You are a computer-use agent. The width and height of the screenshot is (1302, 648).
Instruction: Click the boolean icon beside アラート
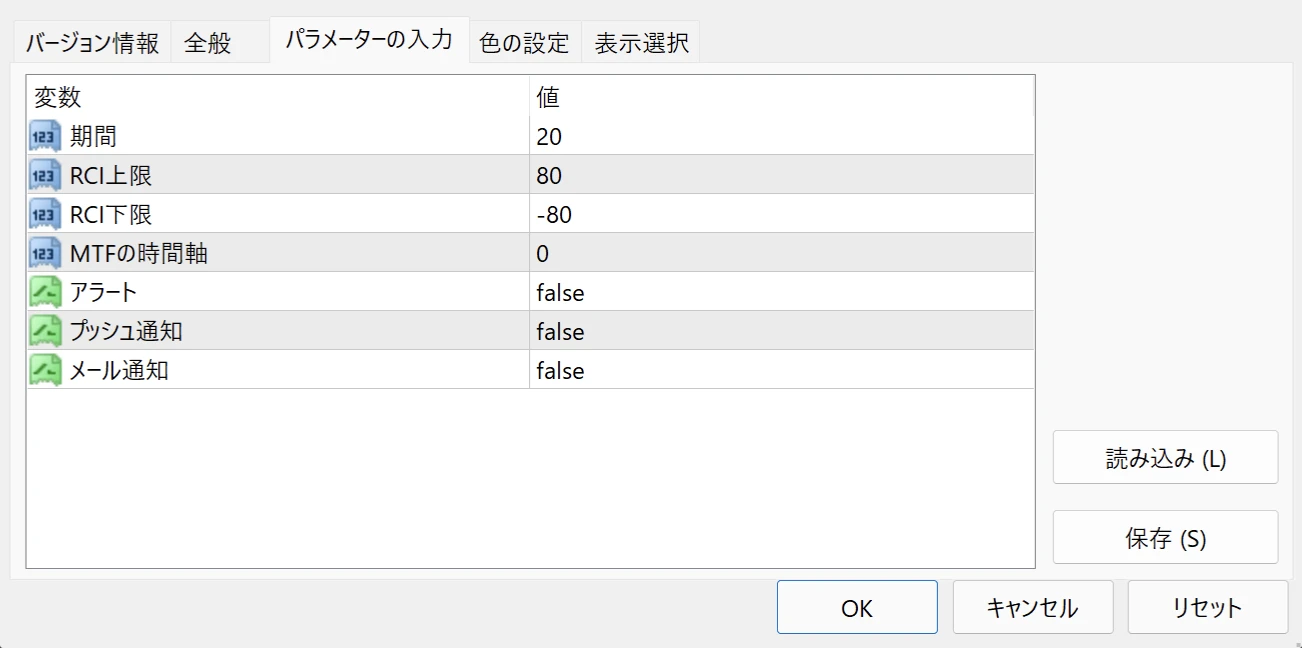click(x=44, y=292)
